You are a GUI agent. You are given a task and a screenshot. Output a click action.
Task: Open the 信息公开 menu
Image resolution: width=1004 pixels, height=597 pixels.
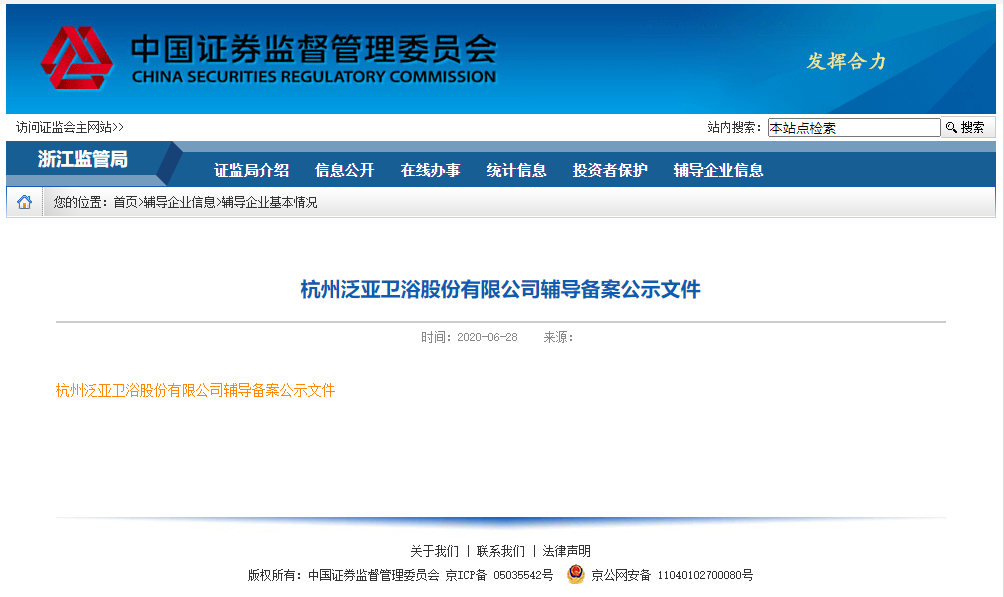click(x=344, y=170)
